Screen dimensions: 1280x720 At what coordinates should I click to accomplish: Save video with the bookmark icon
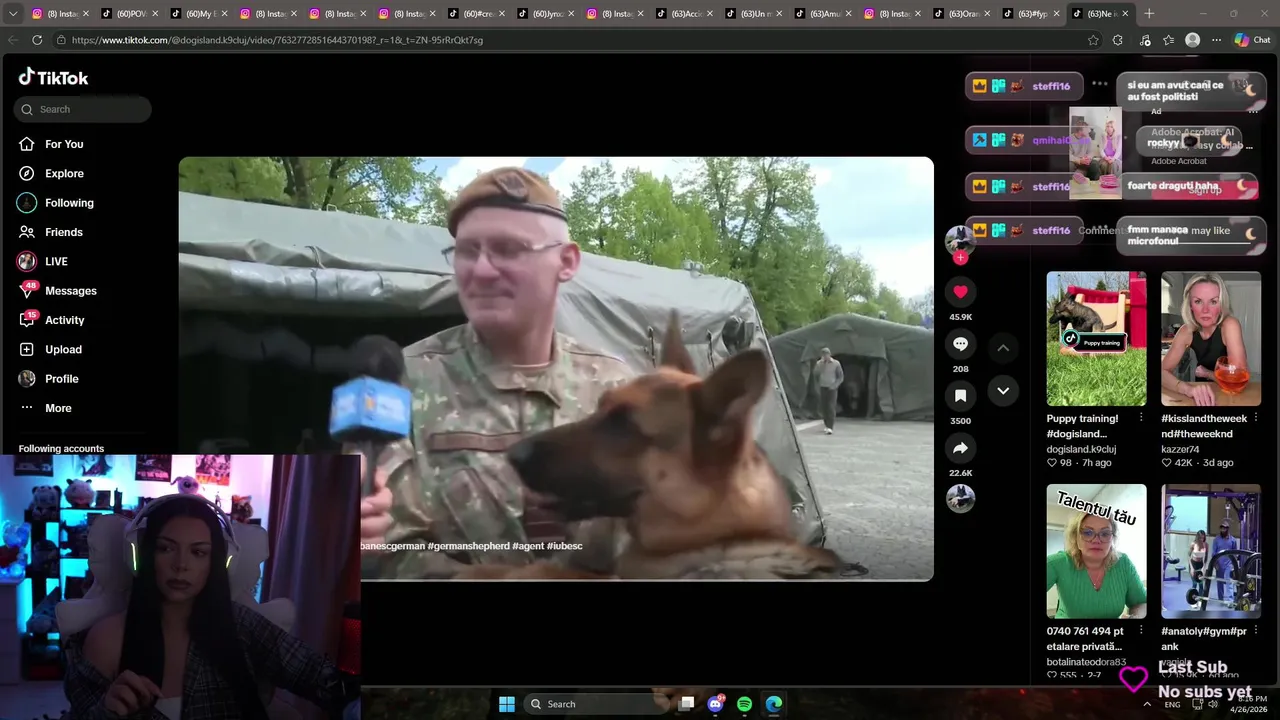click(x=960, y=396)
